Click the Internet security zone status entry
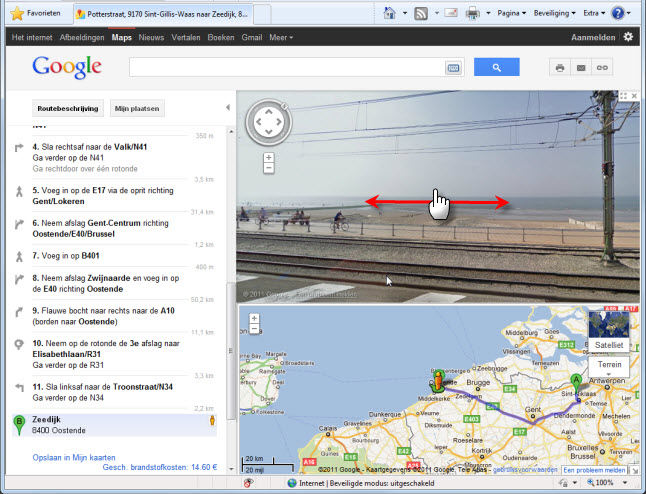Viewport: 646px width, 494px height. pyautogui.click(x=361, y=483)
